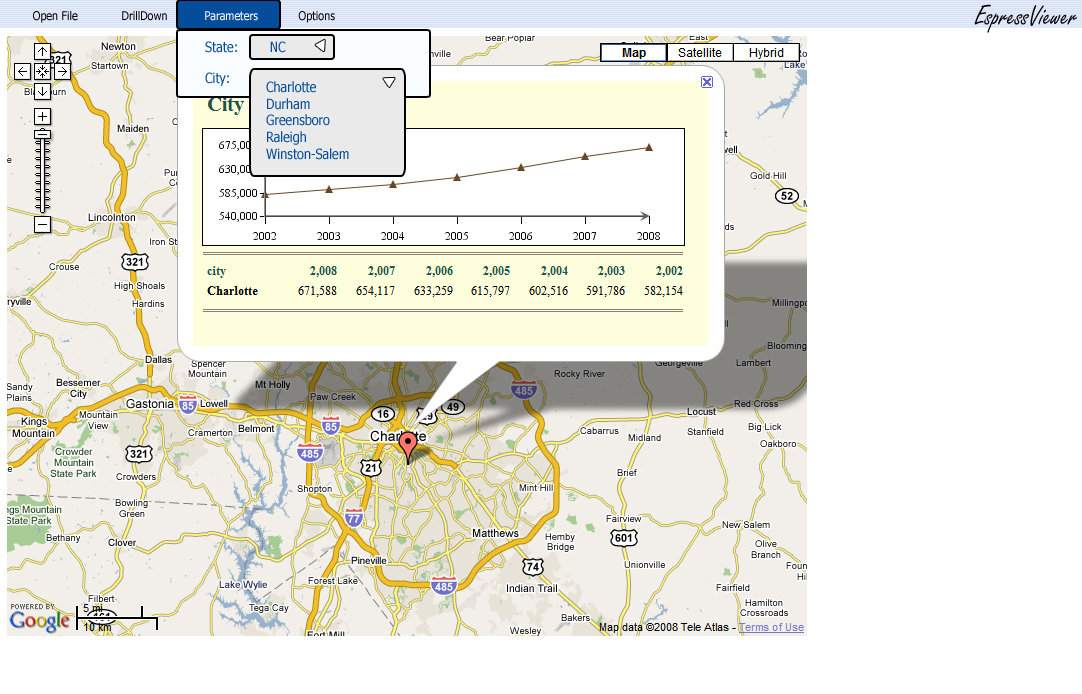
Task: Click Gastonia label on the map
Action: pos(150,404)
